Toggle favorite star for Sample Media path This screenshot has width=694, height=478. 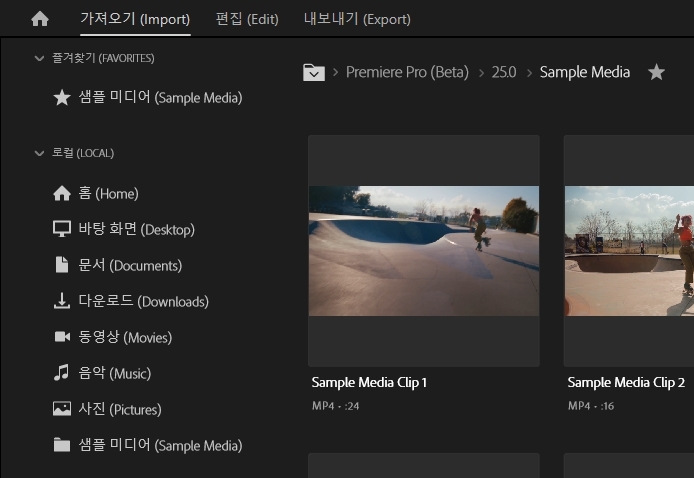pos(656,72)
